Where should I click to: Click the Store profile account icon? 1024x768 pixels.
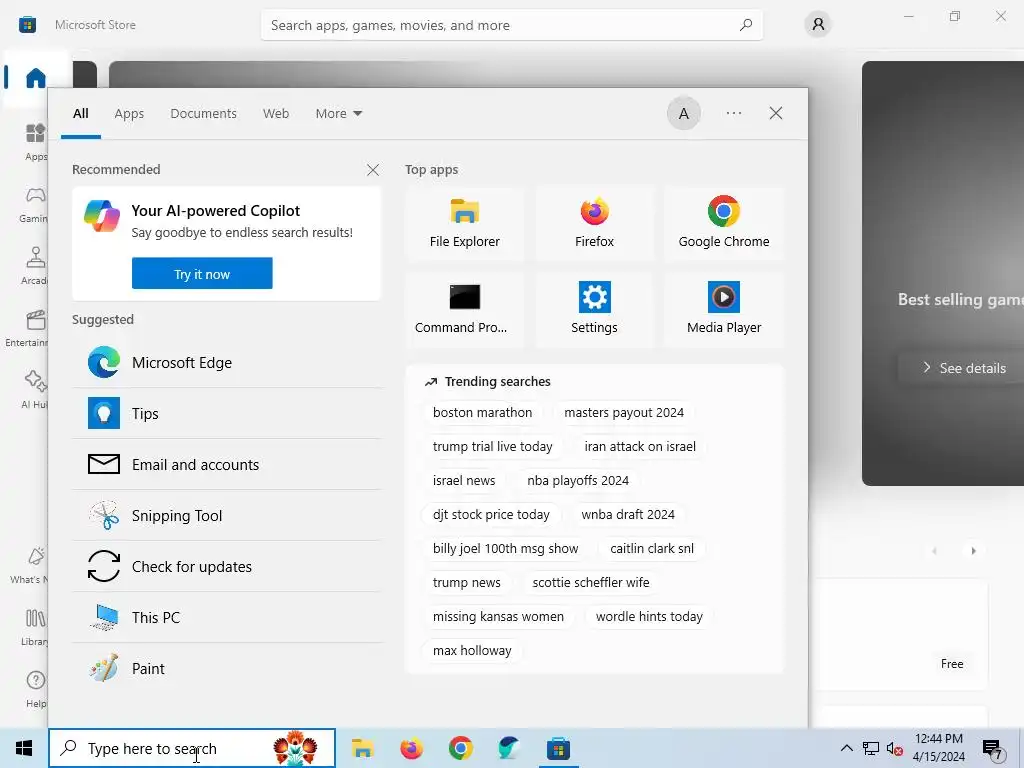click(x=818, y=25)
